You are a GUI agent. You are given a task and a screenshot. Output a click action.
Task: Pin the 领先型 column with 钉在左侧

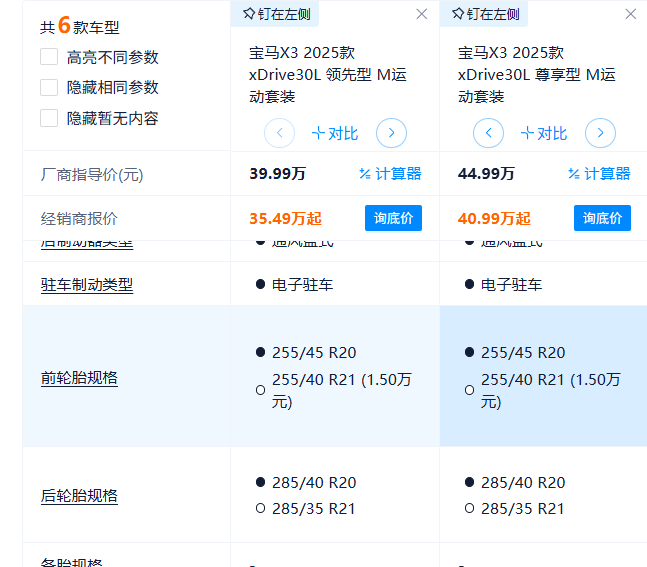tap(276, 14)
